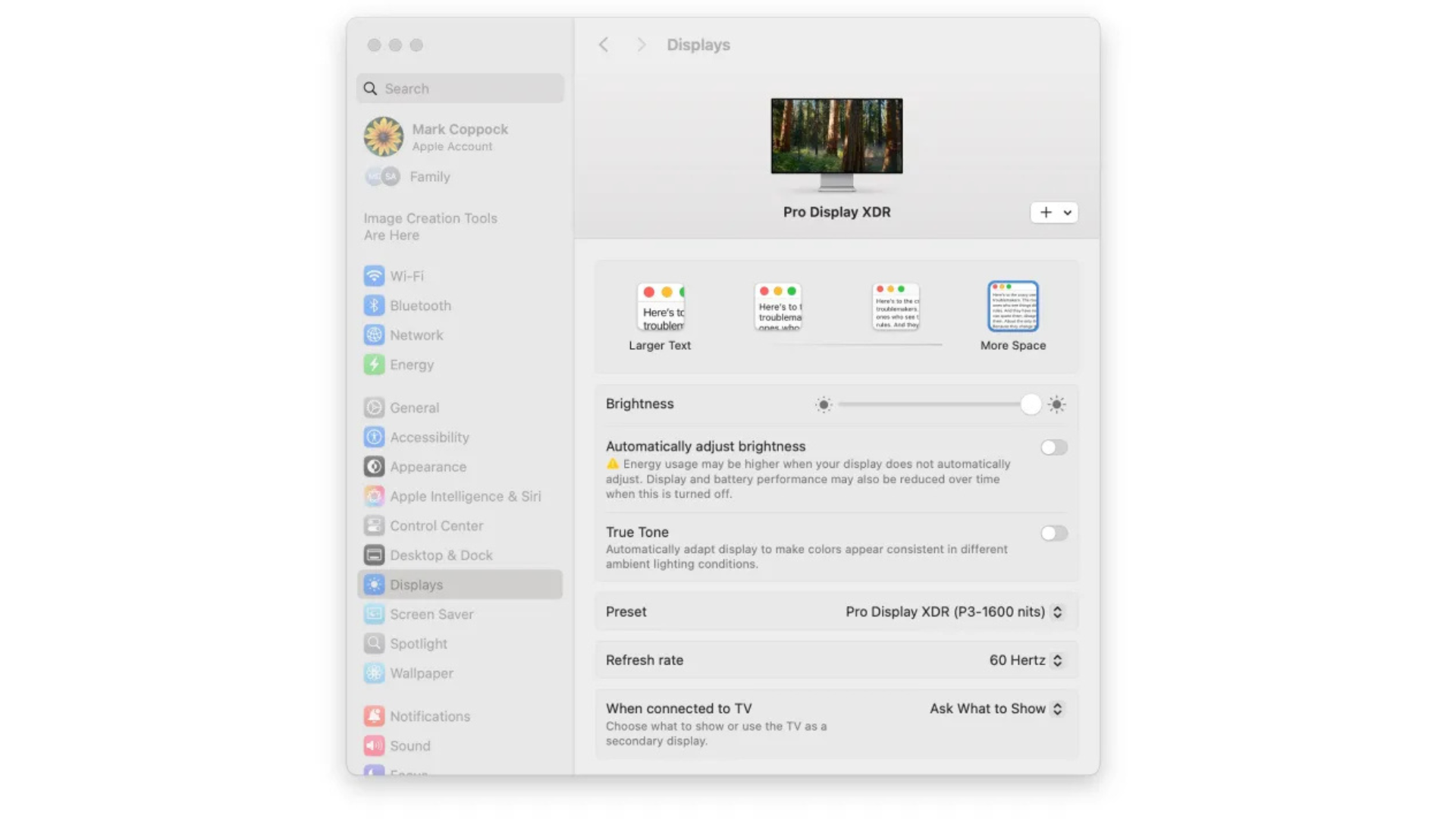Select the Network globe icon

click(374, 335)
